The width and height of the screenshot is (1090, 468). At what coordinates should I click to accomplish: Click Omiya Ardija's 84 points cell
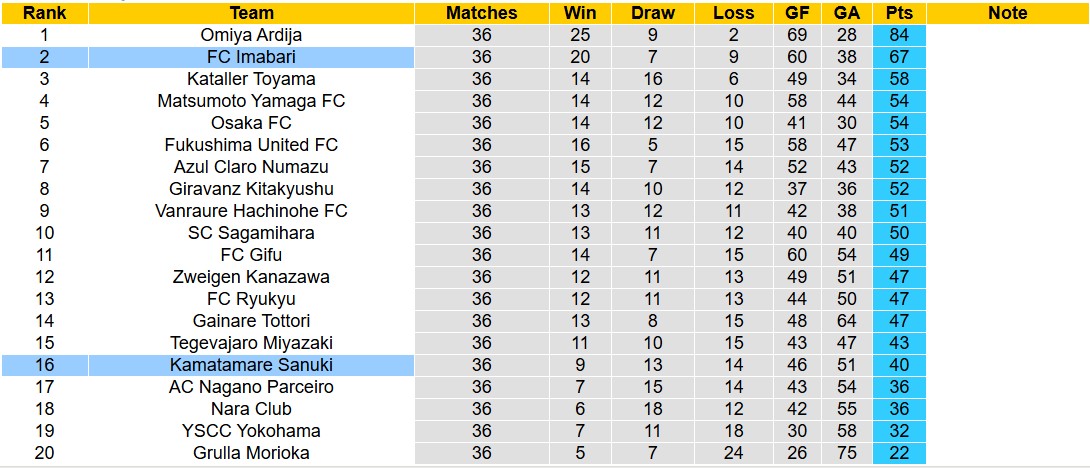(898, 35)
